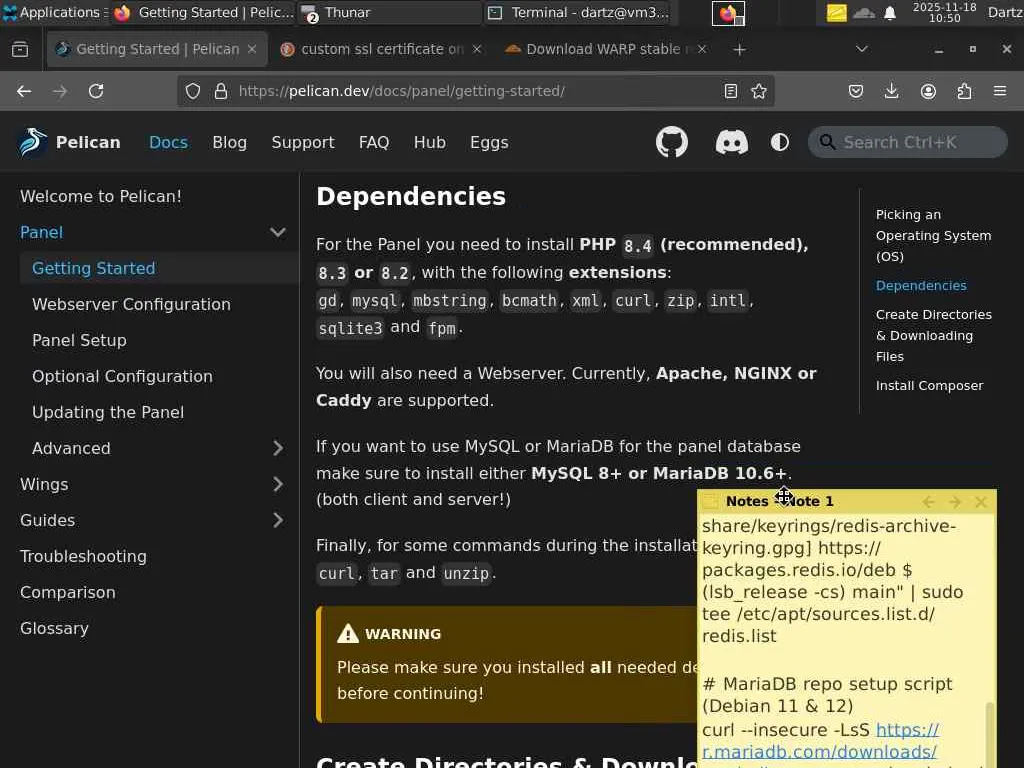Open Comparison sidebar page
The image size is (1024, 768).
coord(68,592)
